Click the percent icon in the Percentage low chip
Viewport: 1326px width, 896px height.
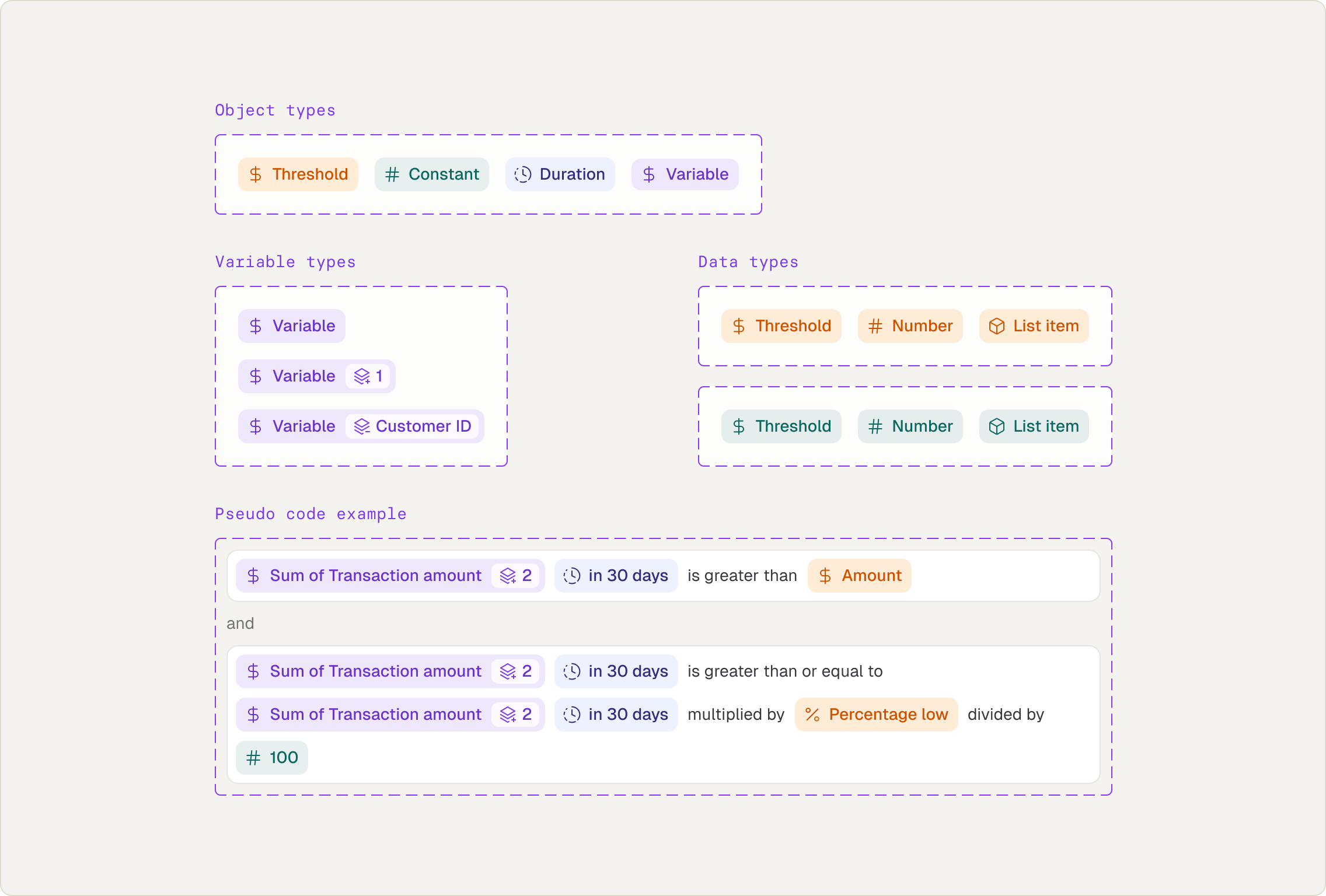click(x=812, y=715)
